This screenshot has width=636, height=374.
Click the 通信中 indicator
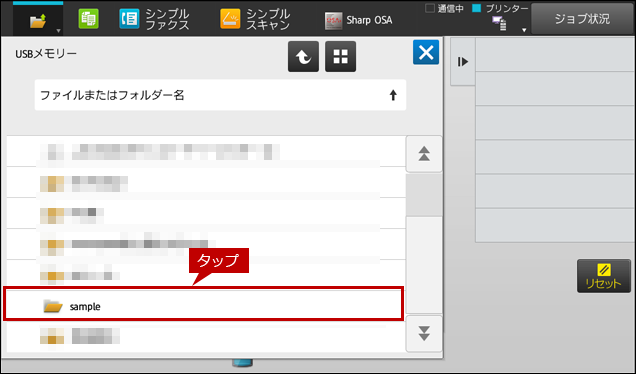pyautogui.click(x=445, y=8)
